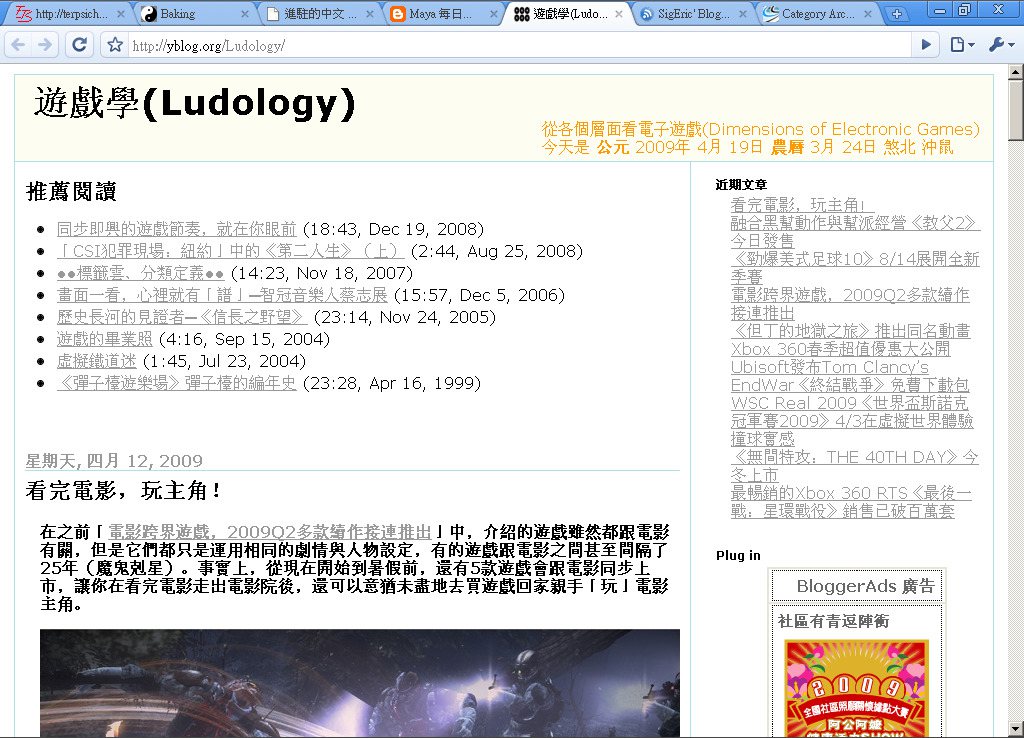1024x738 pixels.
Task: Open link 同步即興的遊戲節奏，就在你眼前
Action: [x=176, y=229]
